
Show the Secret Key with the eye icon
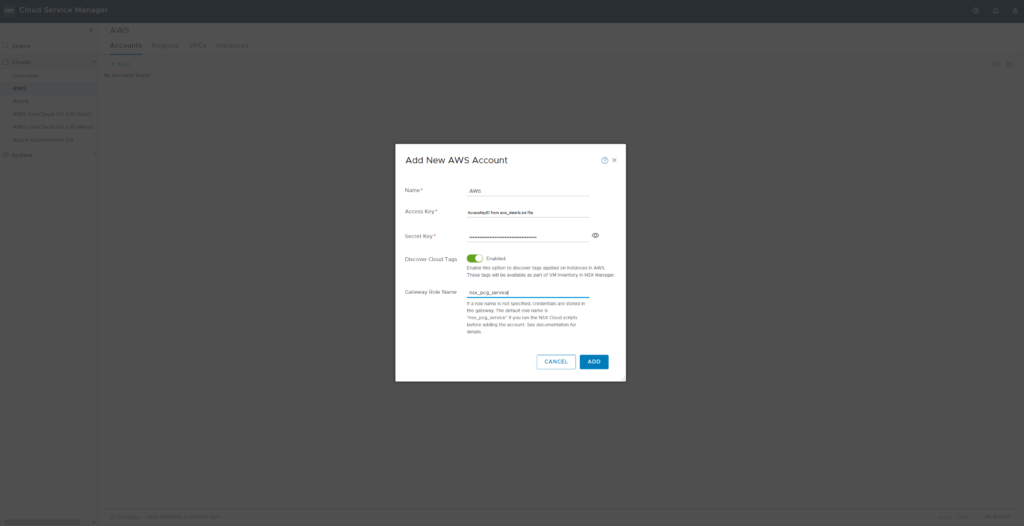pyautogui.click(x=595, y=235)
